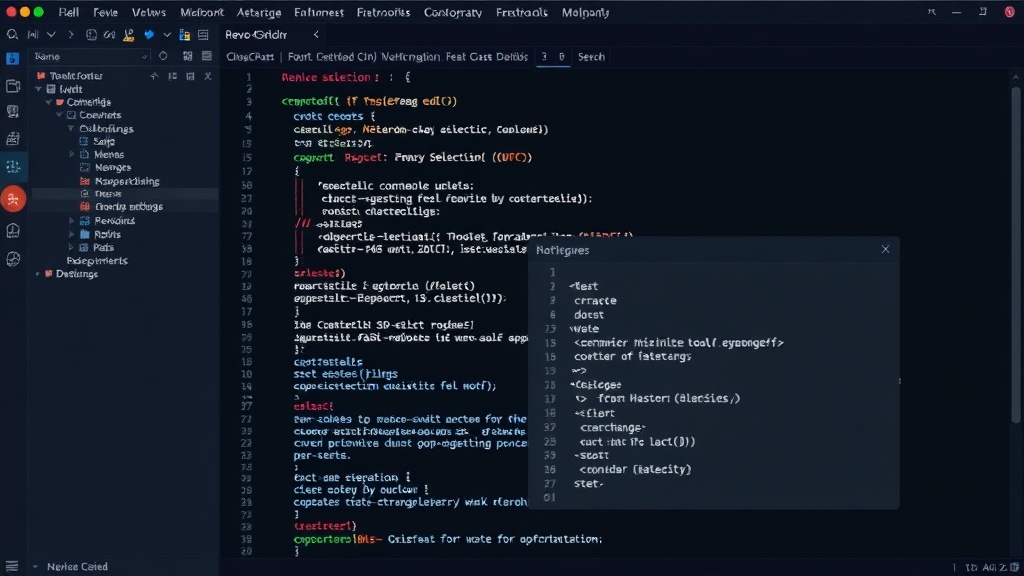Click the circle icon next to Name field
Image resolution: width=1024 pixels, height=576 pixels.
coord(163,56)
